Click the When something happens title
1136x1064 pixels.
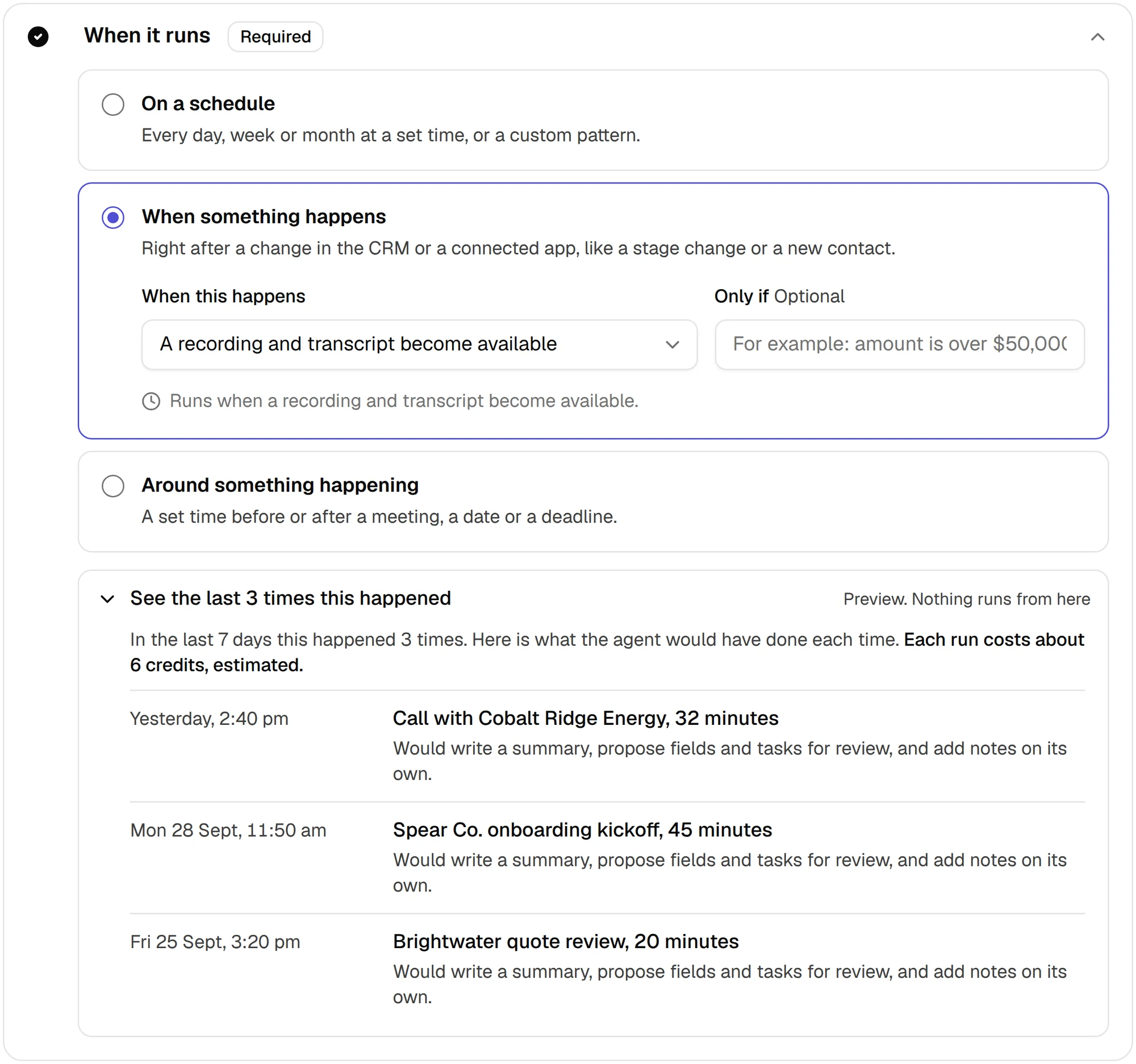(x=264, y=216)
